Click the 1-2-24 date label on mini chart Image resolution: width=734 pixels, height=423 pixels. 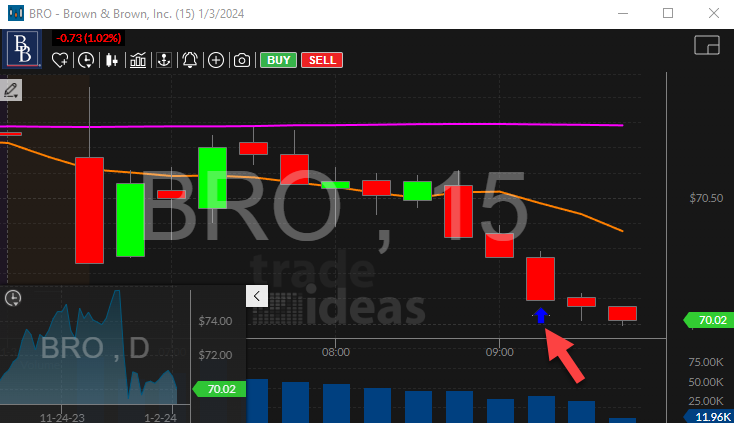pyautogui.click(x=160, y=417)
